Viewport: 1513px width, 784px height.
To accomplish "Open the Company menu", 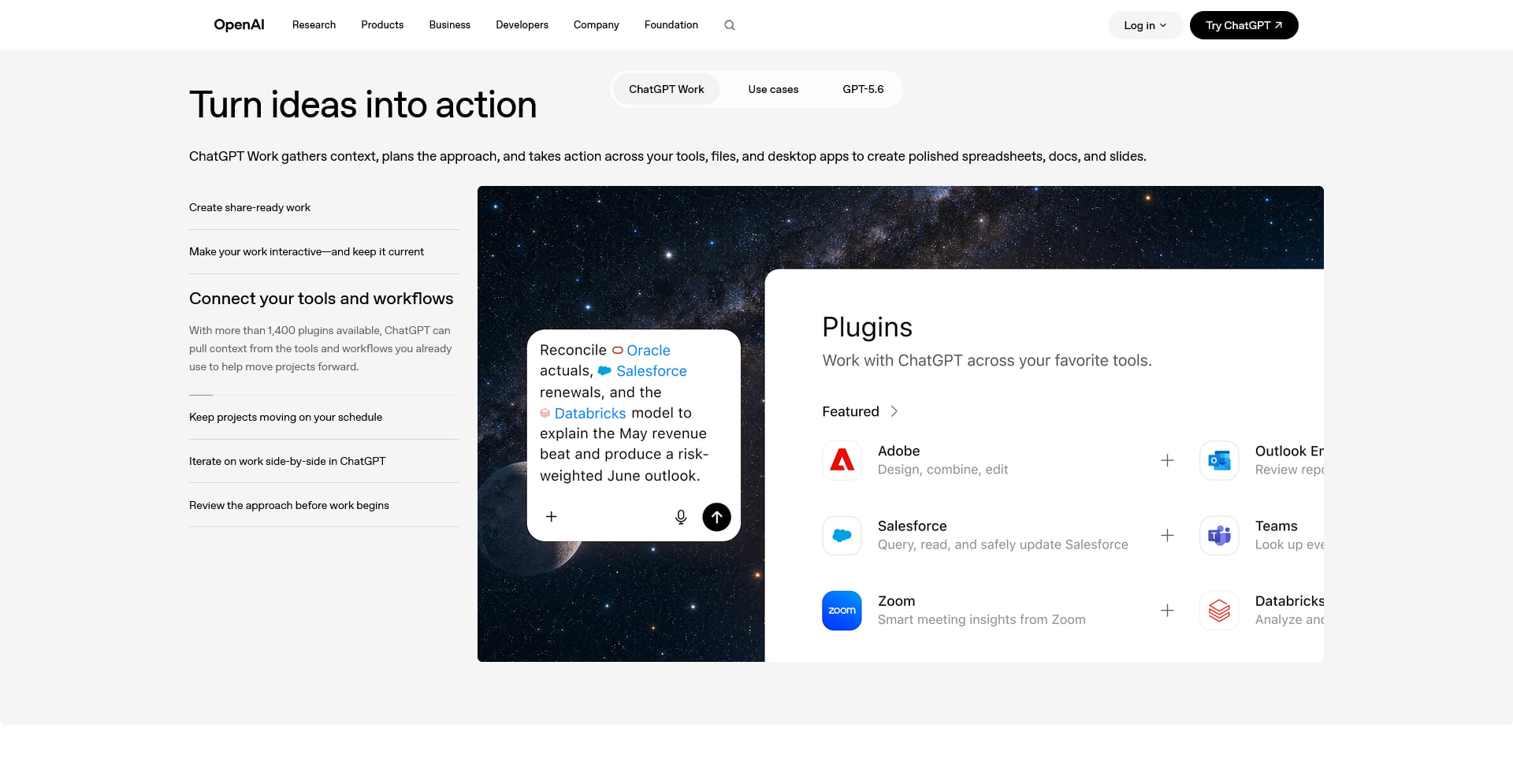I will [x=597, y=25].
